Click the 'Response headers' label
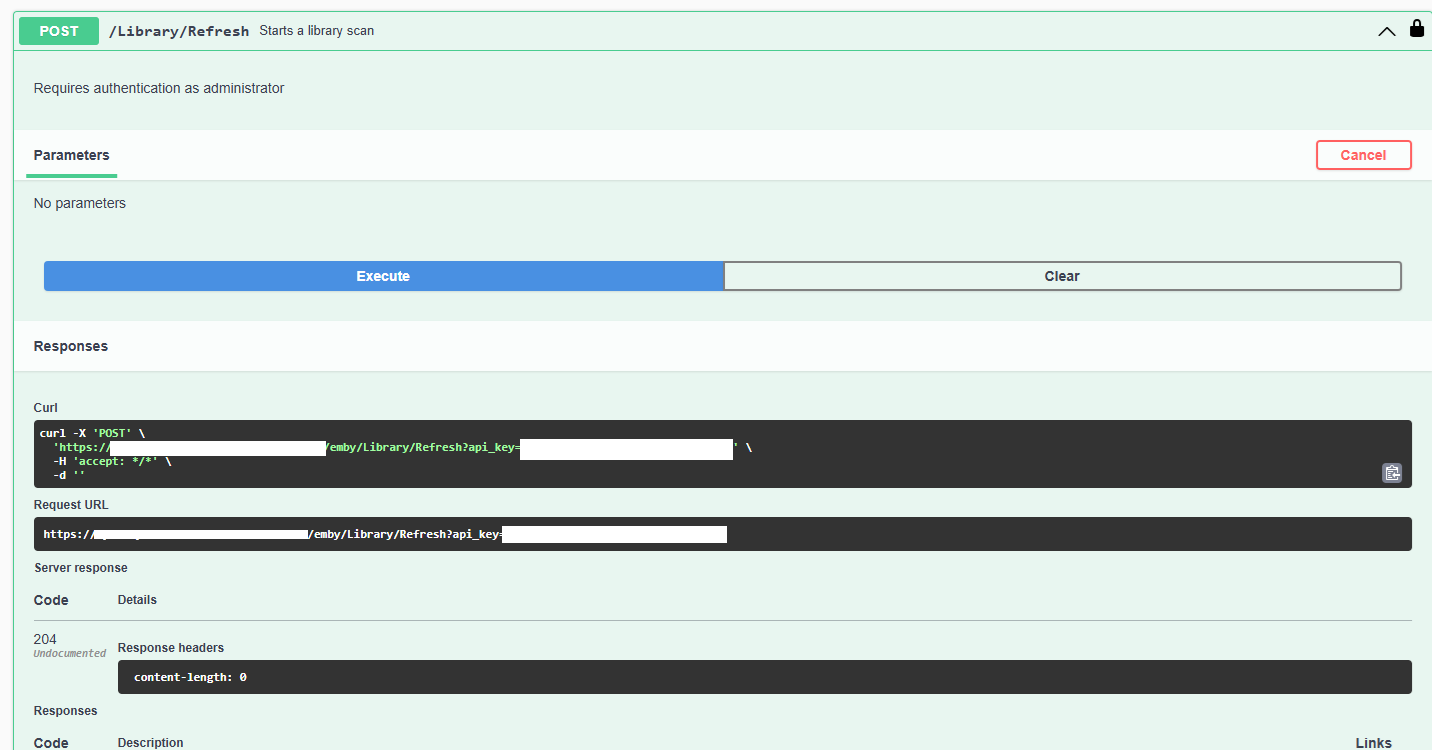 pyautogui.click(x=171, y=648)
